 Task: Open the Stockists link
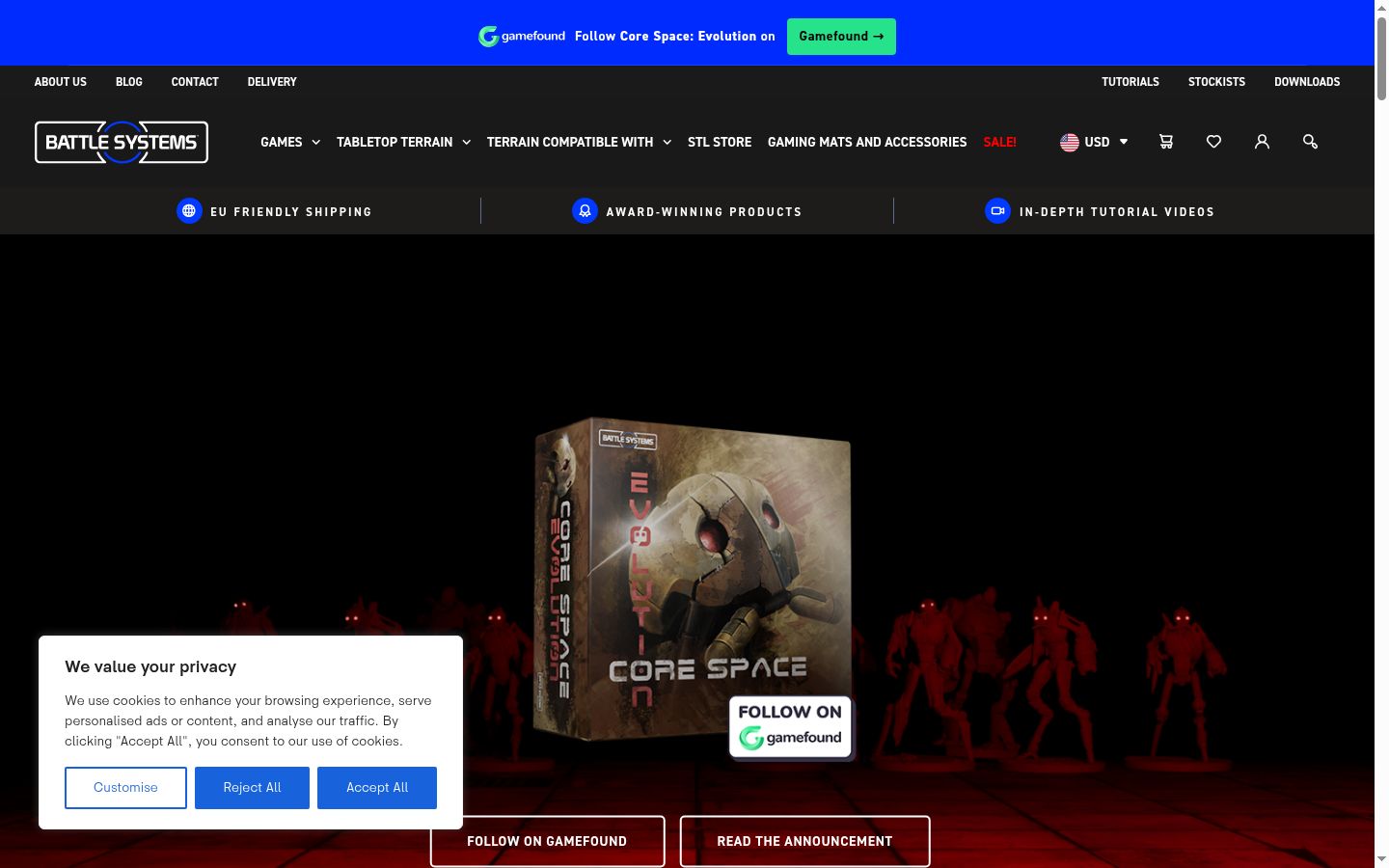point(1216,82)
